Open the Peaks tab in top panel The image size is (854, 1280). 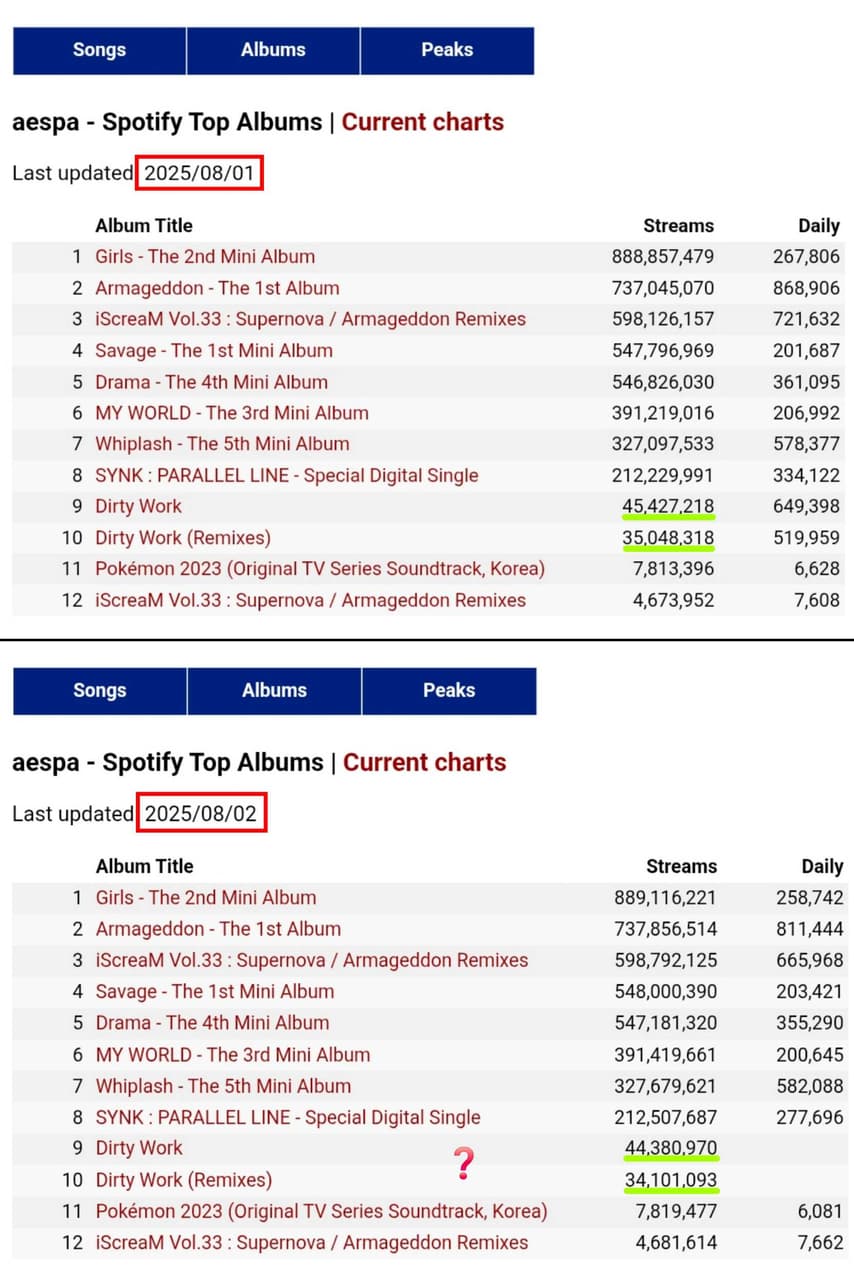click(x=447, y=50)
